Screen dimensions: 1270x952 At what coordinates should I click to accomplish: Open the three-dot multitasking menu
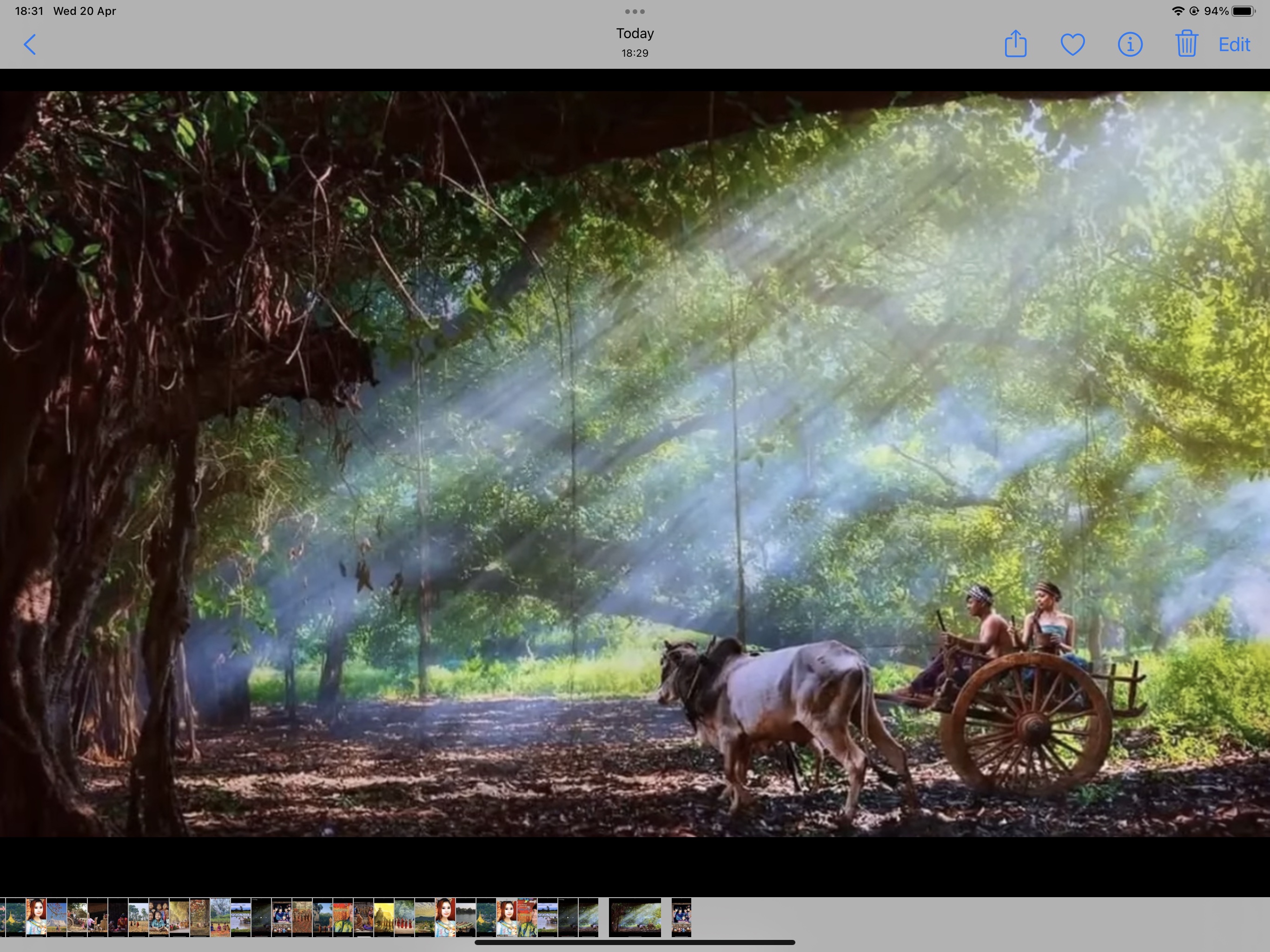(635, 12)
